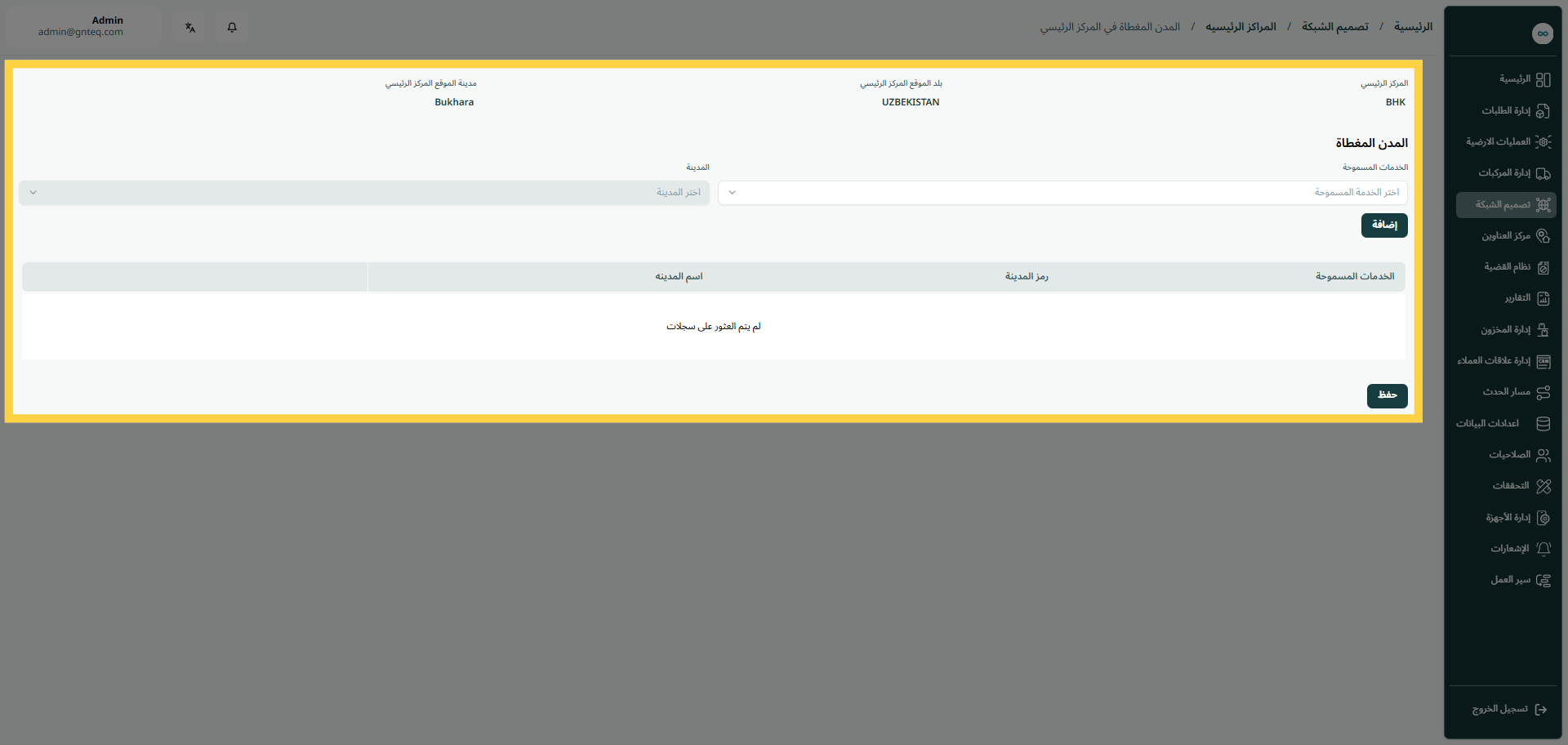Click the نظام القضية sidebar icon

point(1543,267)
